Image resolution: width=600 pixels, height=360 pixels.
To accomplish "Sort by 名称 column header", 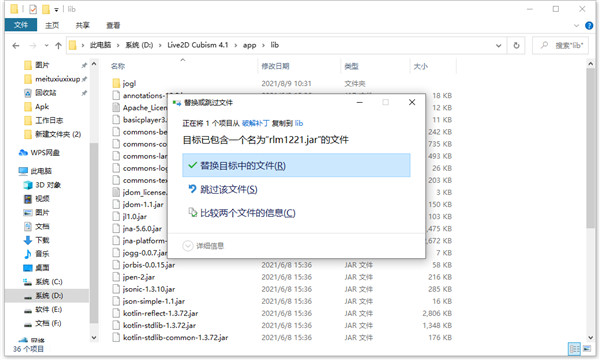I will pos(118,66).
